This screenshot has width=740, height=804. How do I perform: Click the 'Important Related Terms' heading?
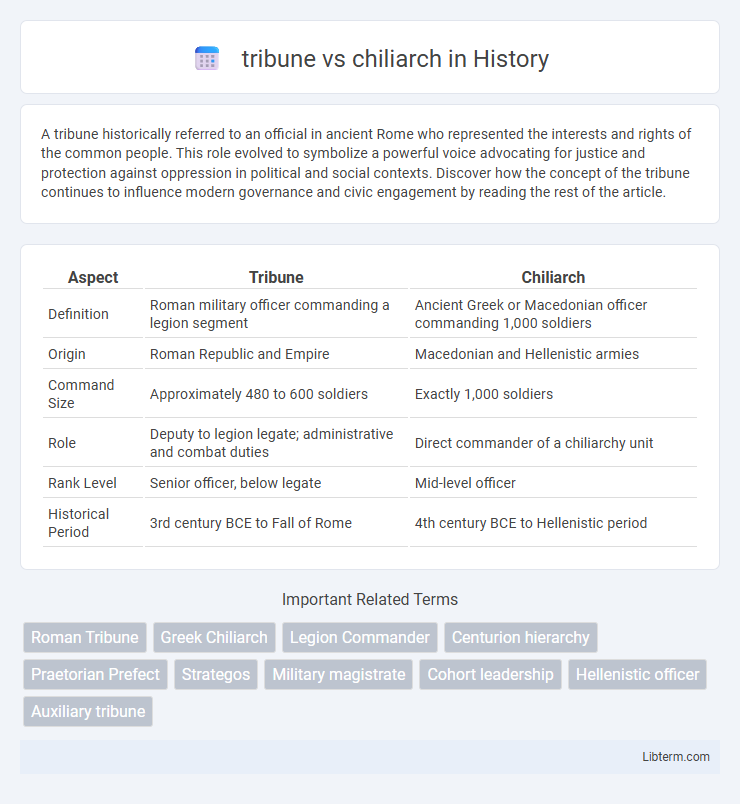pos(370,599)
